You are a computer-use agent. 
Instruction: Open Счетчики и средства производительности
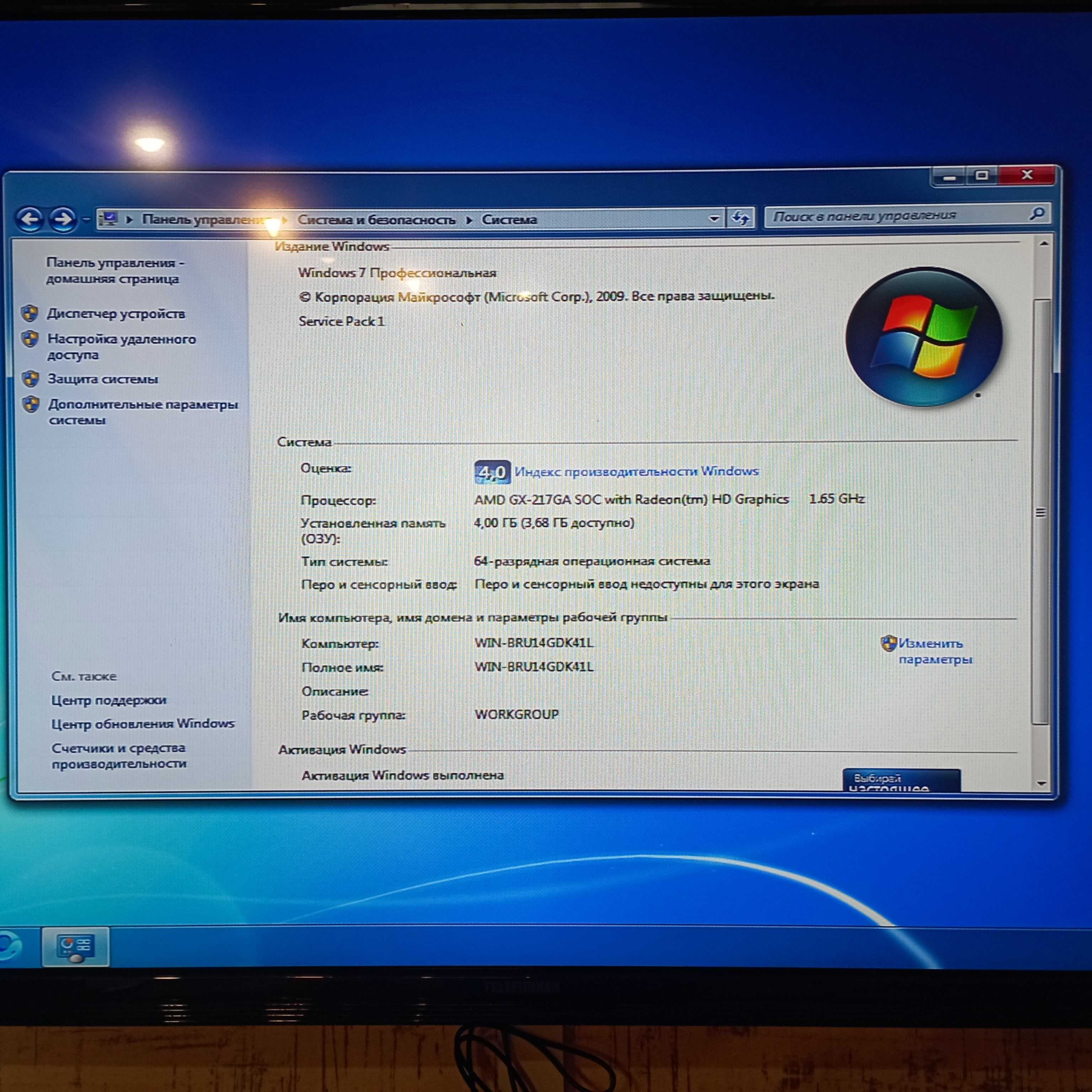tap(119, 756)
